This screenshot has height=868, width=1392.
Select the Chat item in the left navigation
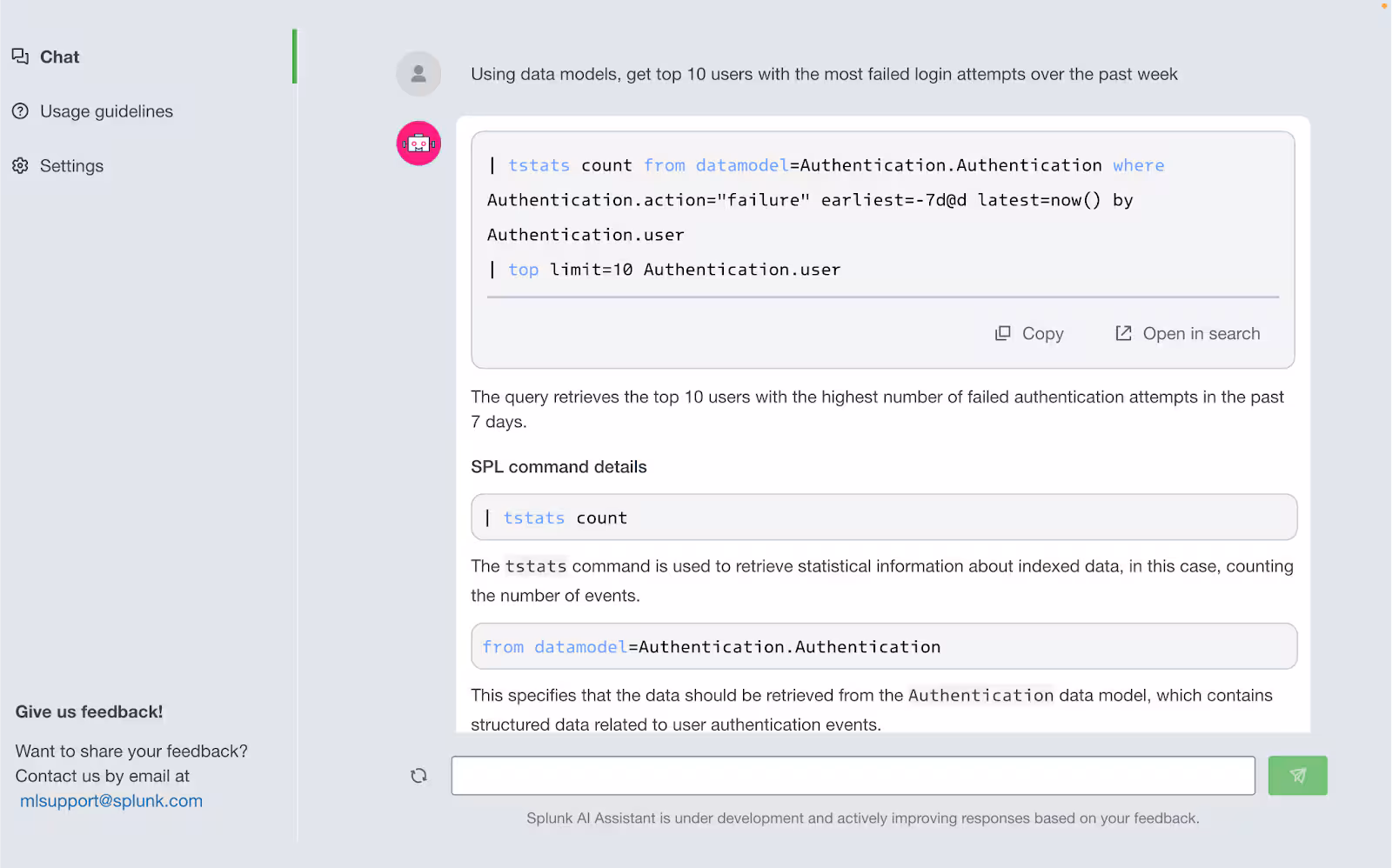(x=59, y=57)
